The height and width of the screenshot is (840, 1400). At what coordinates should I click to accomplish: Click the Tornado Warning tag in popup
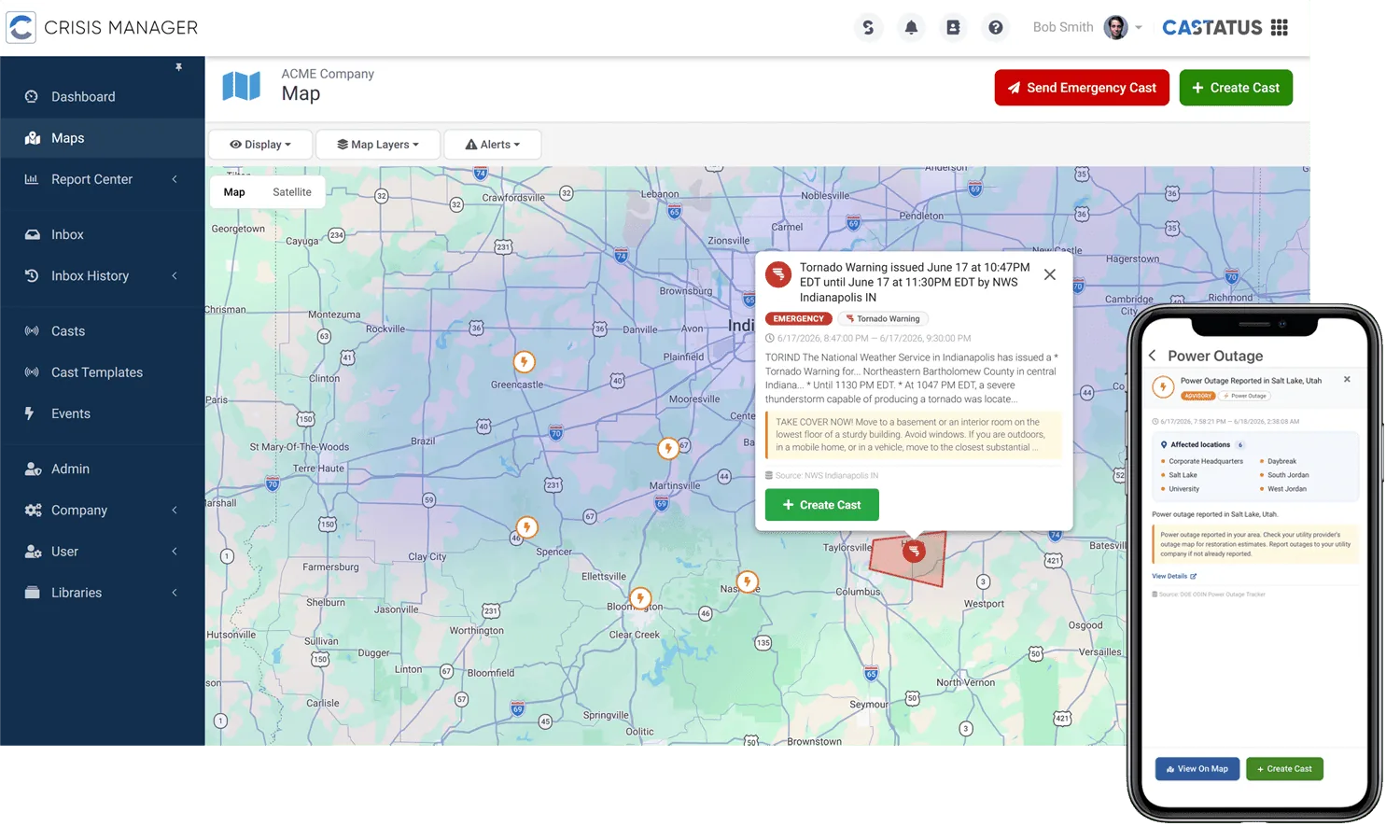tap(883, 319)
